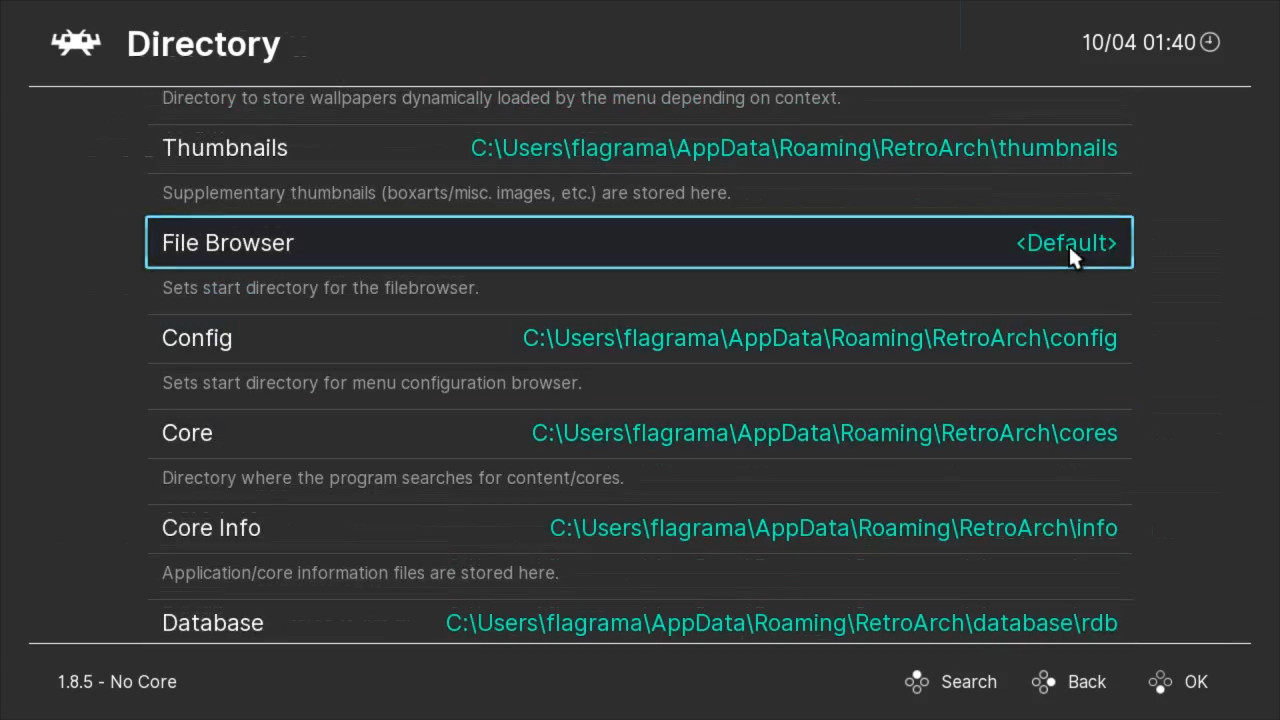
Task: Click the Core cores folder path
Action: [824, 433]
